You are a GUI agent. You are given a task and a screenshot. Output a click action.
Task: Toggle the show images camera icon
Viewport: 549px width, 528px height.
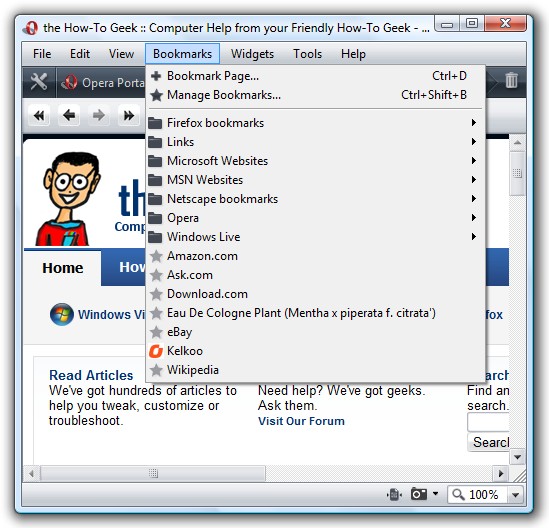(419, 494)
